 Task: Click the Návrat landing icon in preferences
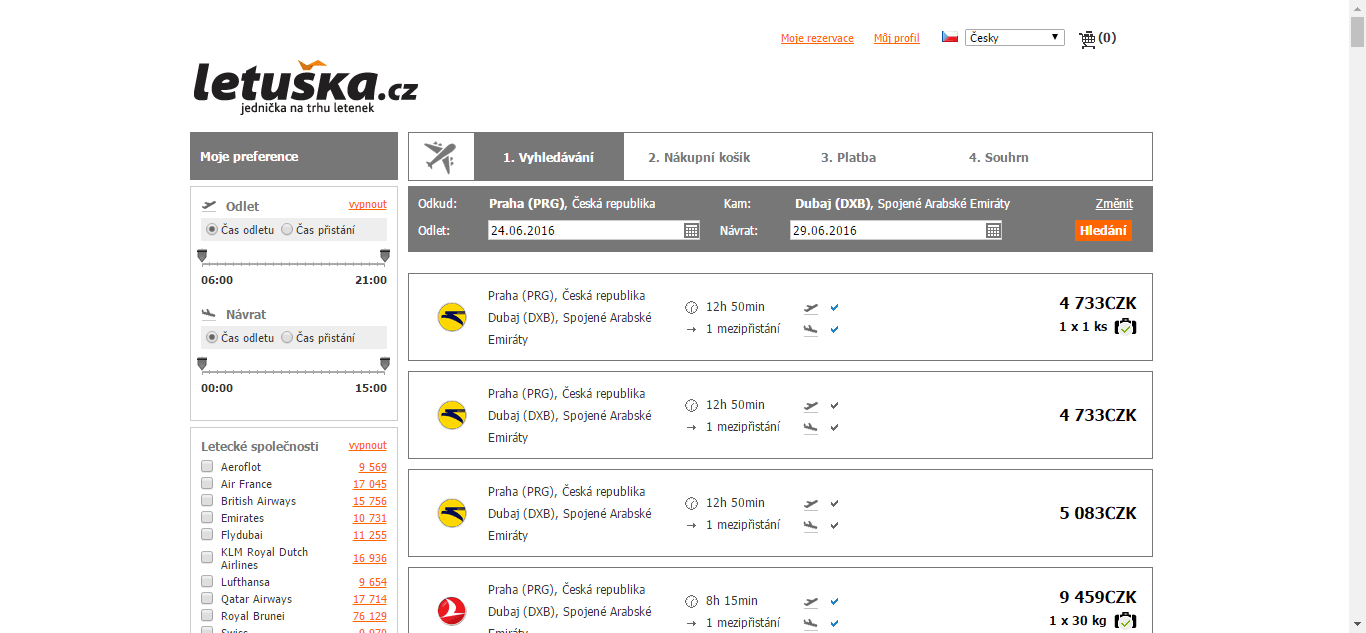pyautogui.click(x=209, y=314)
